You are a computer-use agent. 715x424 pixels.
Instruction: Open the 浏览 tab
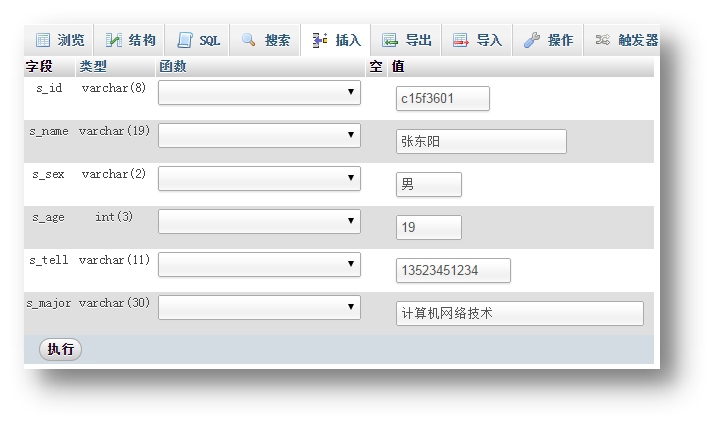pos(59,40)
